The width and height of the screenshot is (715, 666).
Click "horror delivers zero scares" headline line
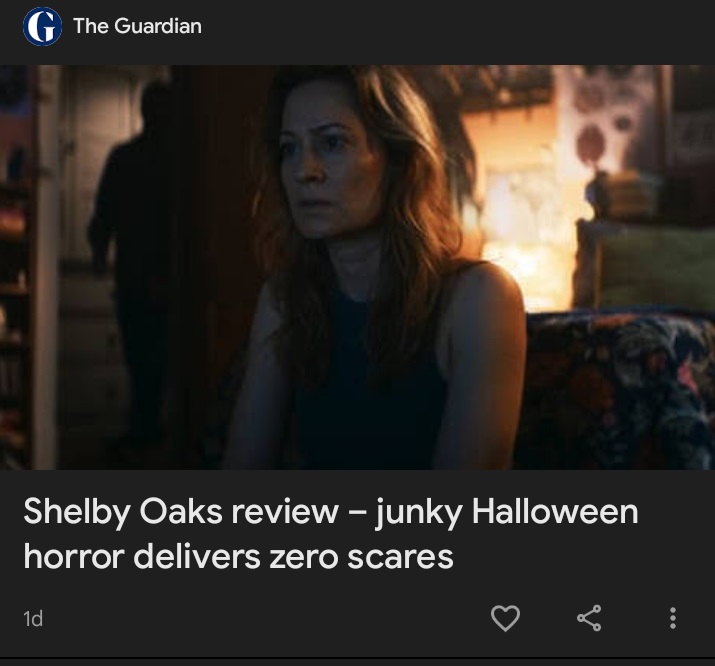click(238, 557)
